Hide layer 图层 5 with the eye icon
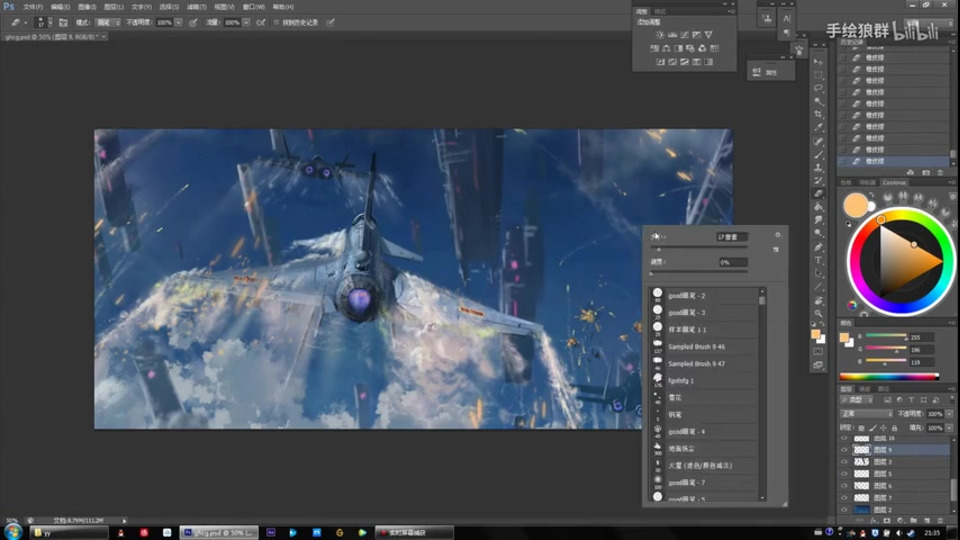Image resolution: width=960 pixels, height=540 pixels. [844, 474]
